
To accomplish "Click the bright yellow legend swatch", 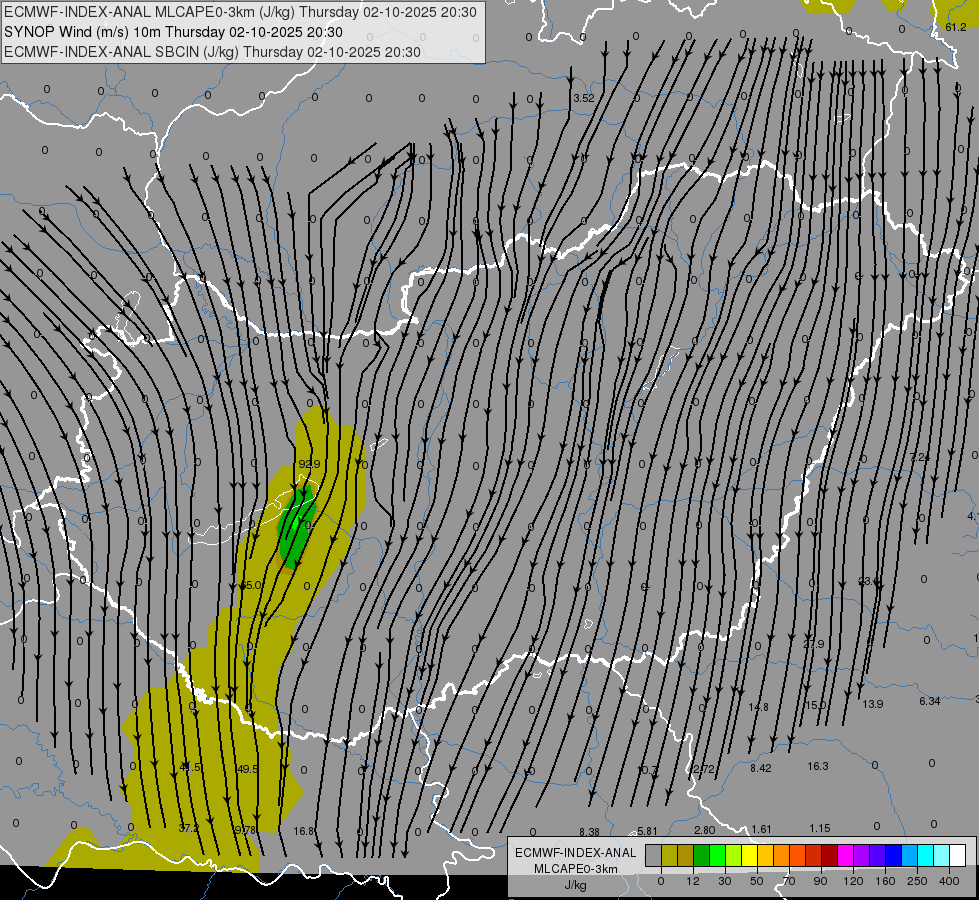I will tap(749, 855).
